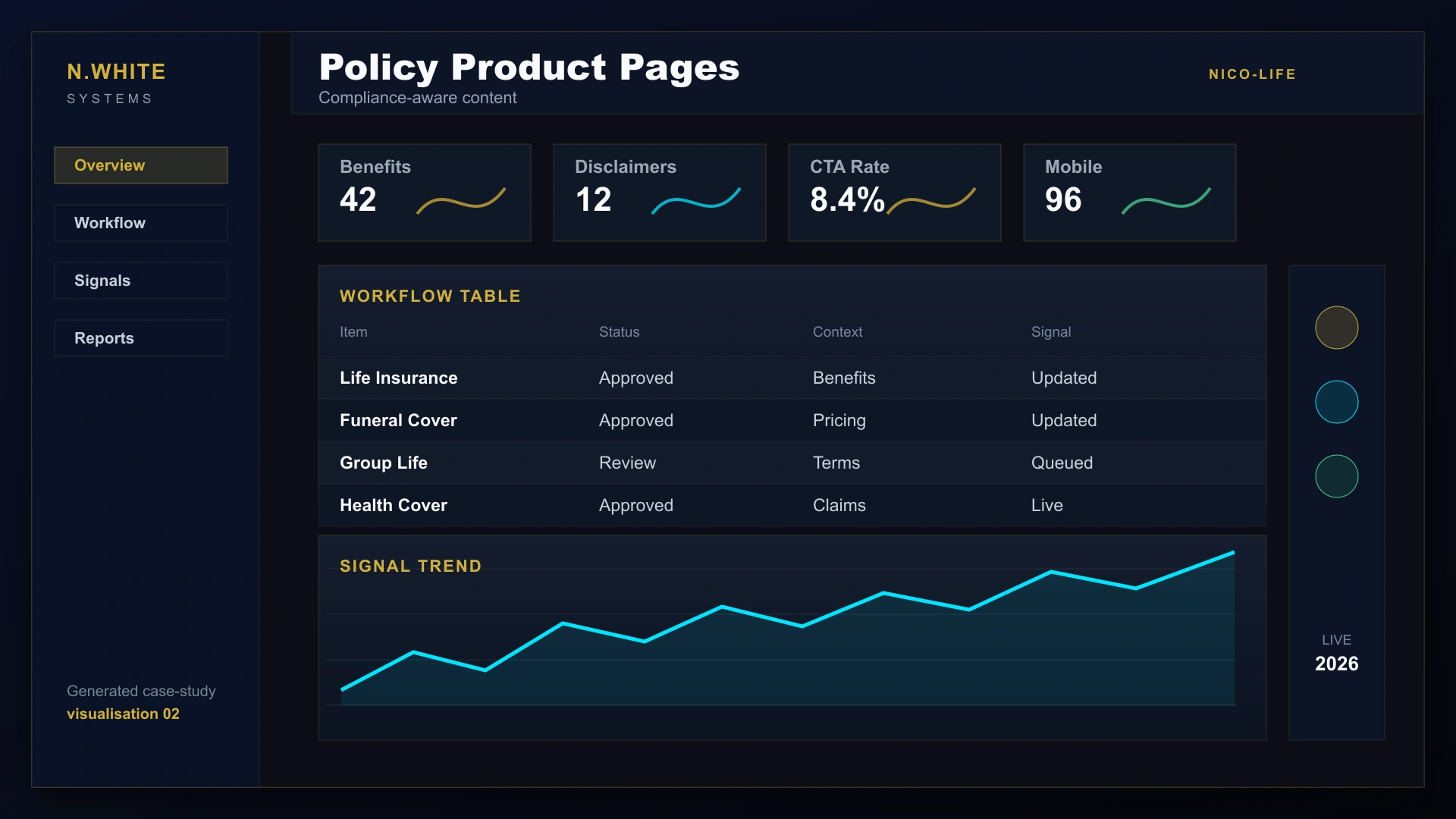
Task: Click the CTA Rate gold sparkline
Action: click(x=931, y=201)
